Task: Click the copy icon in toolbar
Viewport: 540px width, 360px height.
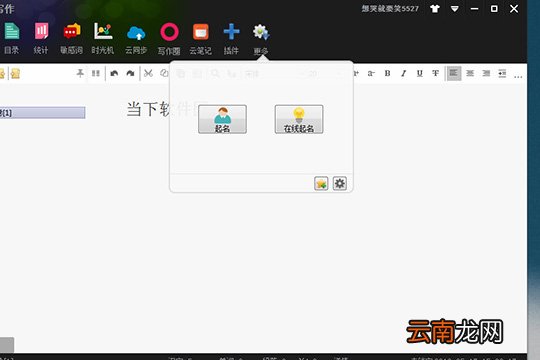Action: point(164,73)
